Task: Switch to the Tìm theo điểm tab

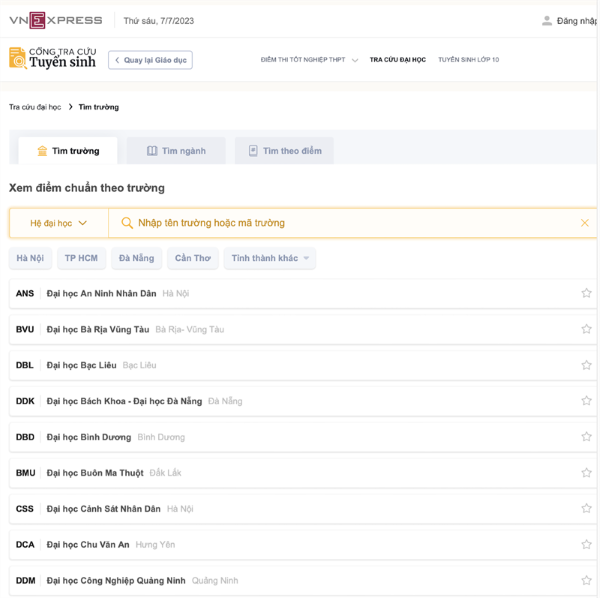Action: [x=285, y=151]
